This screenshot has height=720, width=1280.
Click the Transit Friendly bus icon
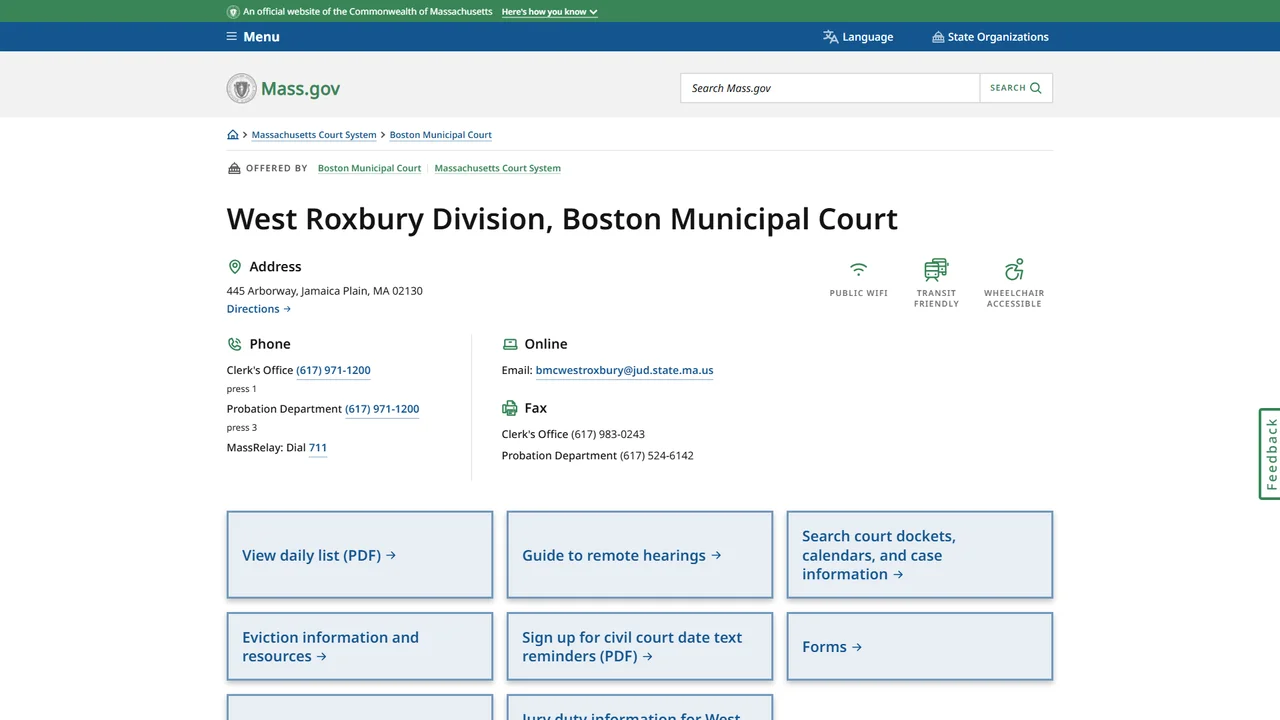coord(936,270)
